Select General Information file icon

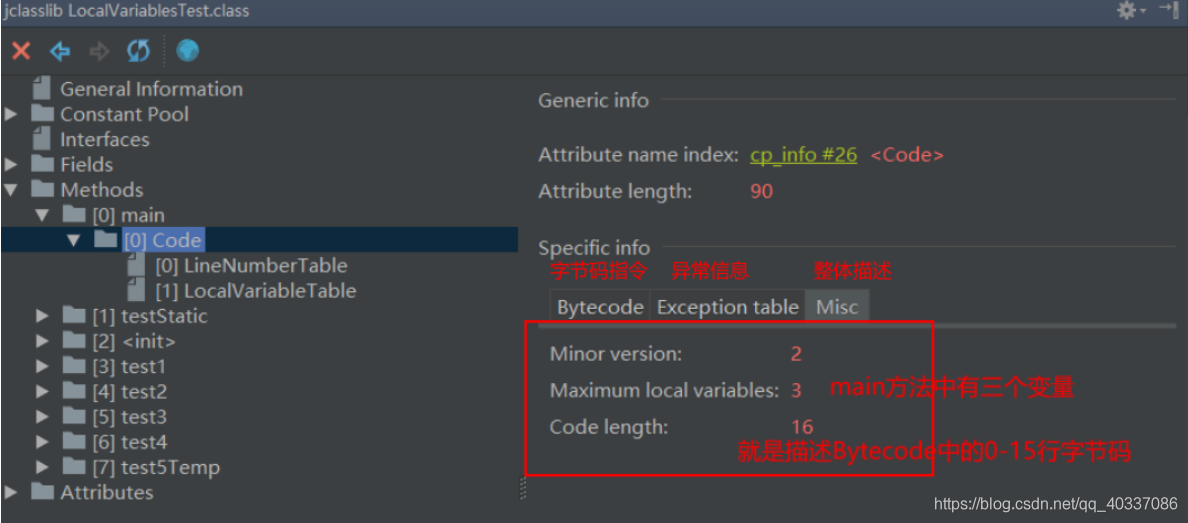pos(42,89)
